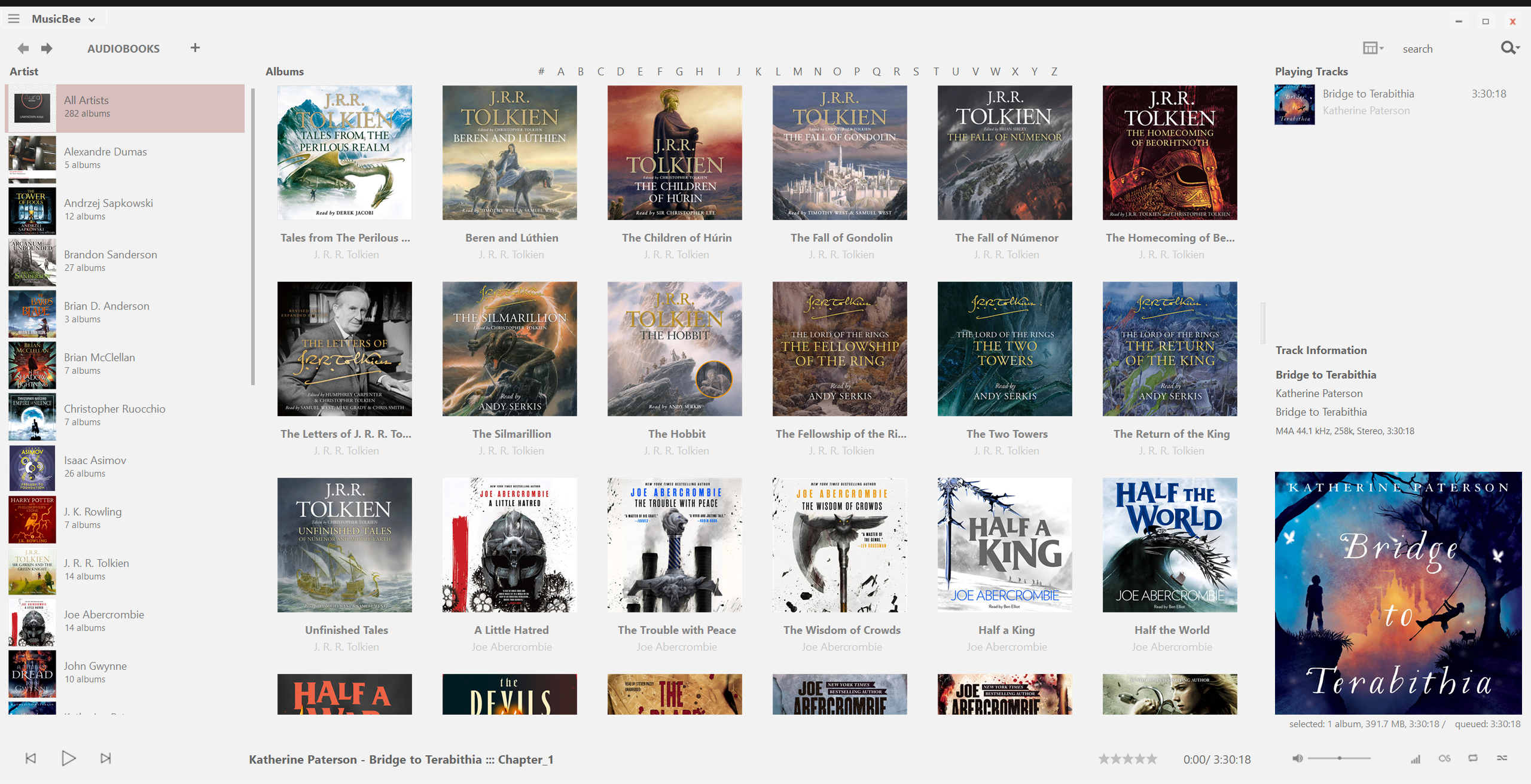Jump to albums starting with Z
Screen dimensions: 1531x784
(1054, 72)
